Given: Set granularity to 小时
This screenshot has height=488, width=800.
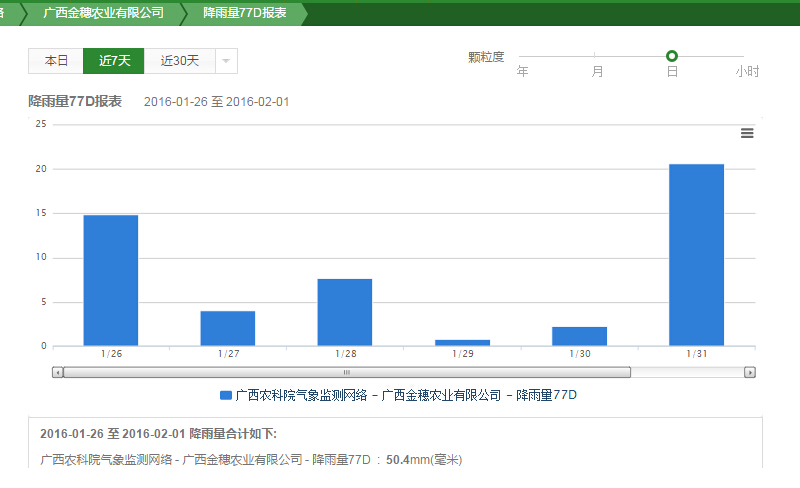Looking at the screenshot, I should click(746, 71).
